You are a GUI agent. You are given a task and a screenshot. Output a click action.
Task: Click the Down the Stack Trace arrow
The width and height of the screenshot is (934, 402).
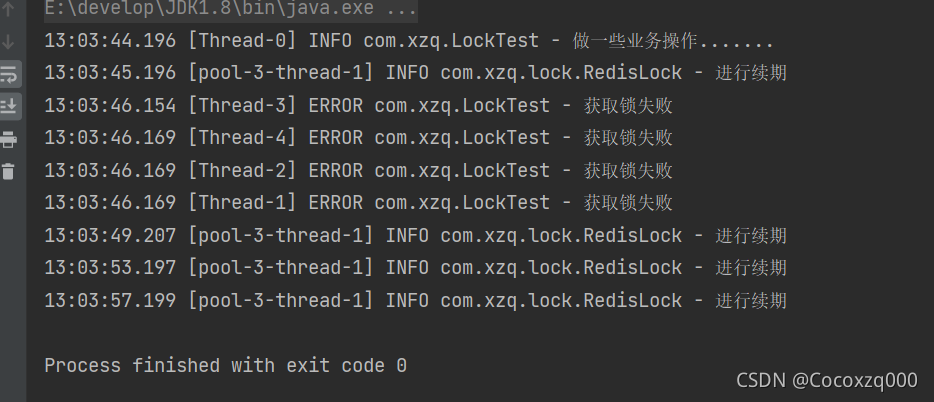click(x=8, y=42)
